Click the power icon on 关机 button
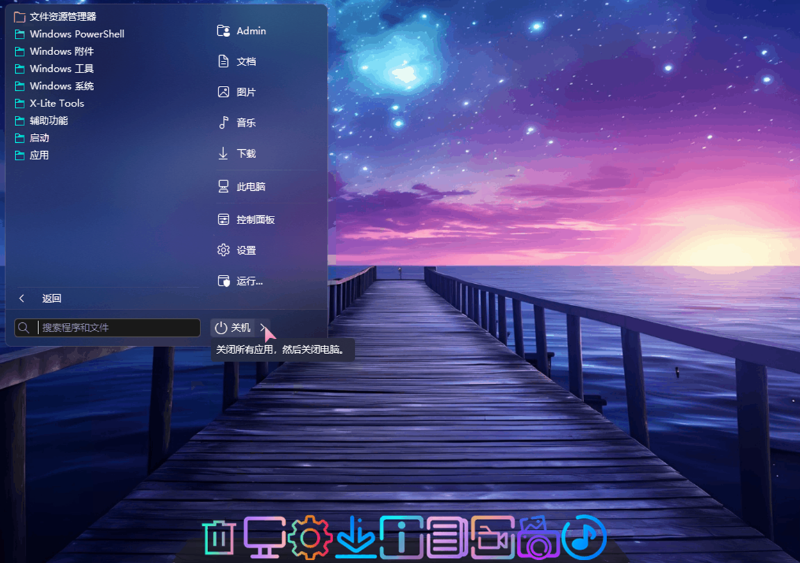800x563 pixels. 221,328
